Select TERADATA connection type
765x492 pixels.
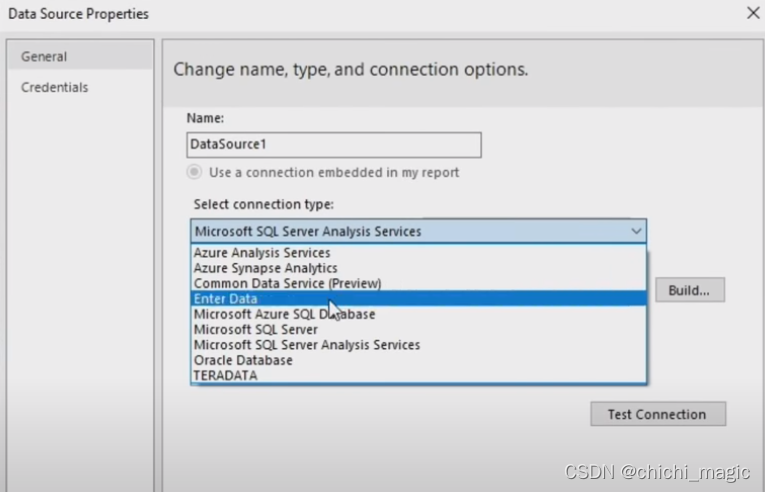pos(418,375)
